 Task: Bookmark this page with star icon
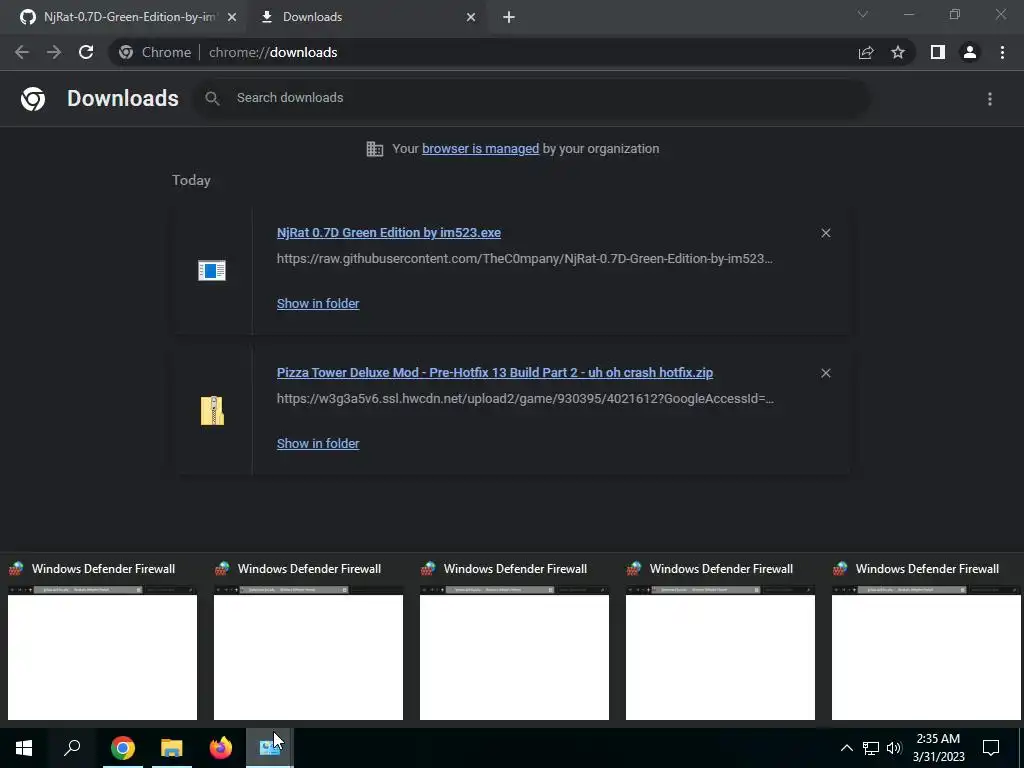pos(898,52)
